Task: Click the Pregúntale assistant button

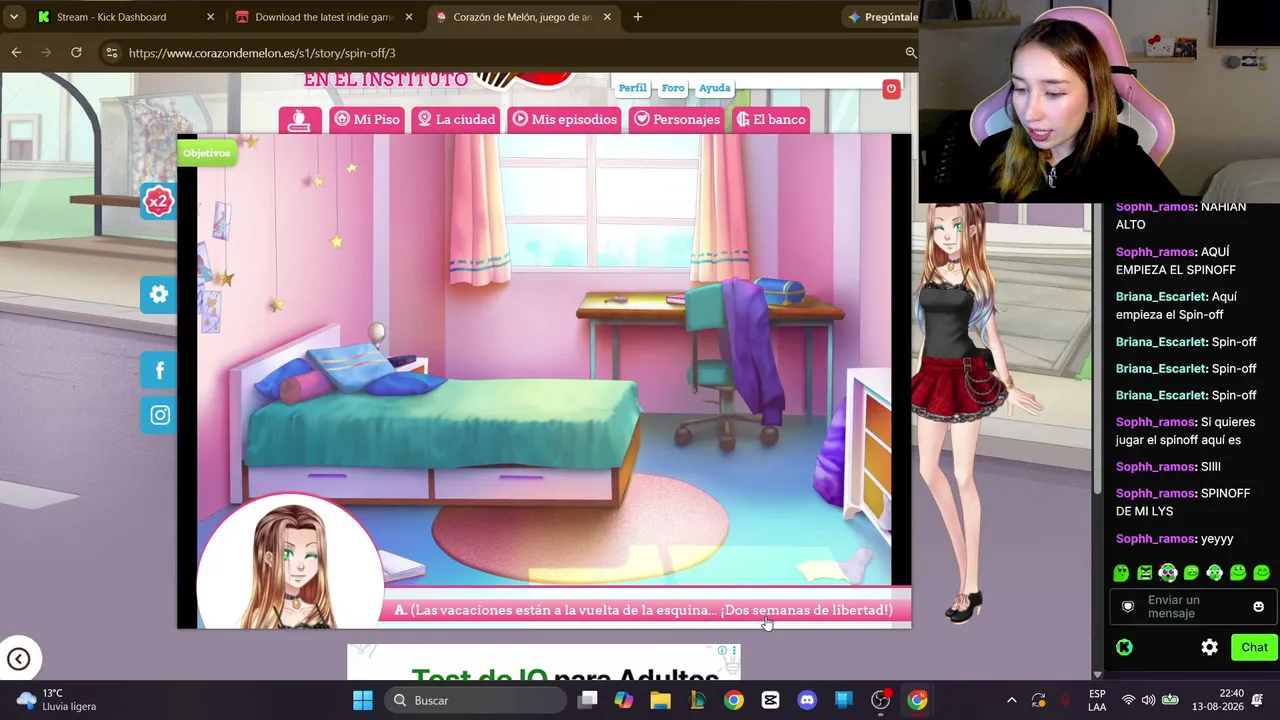Action: [883, 17]
